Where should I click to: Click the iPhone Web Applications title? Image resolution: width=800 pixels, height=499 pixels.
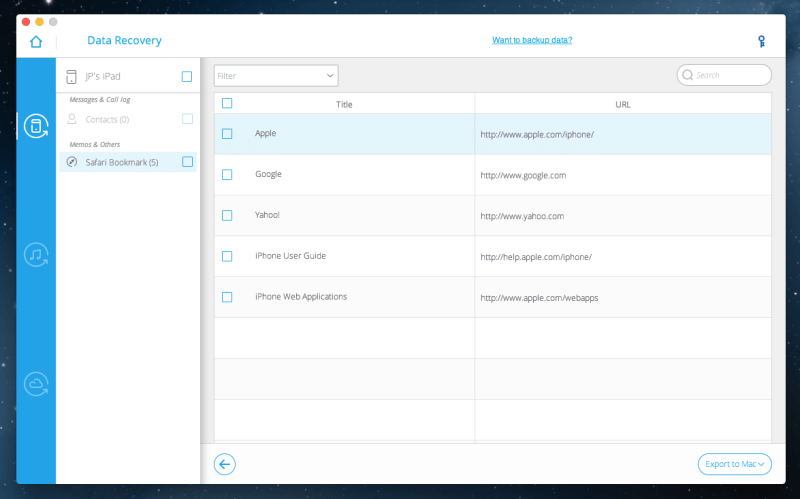301,296
